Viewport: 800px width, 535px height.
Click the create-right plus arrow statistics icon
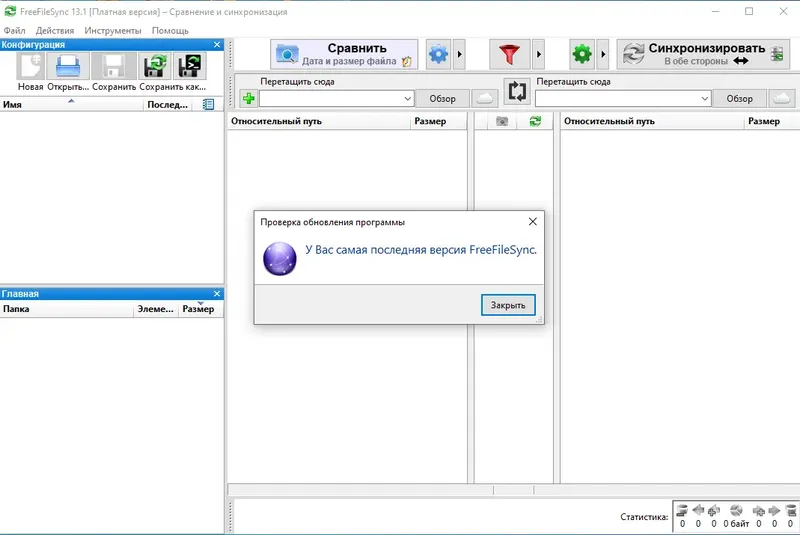click(x=759, y=510)
